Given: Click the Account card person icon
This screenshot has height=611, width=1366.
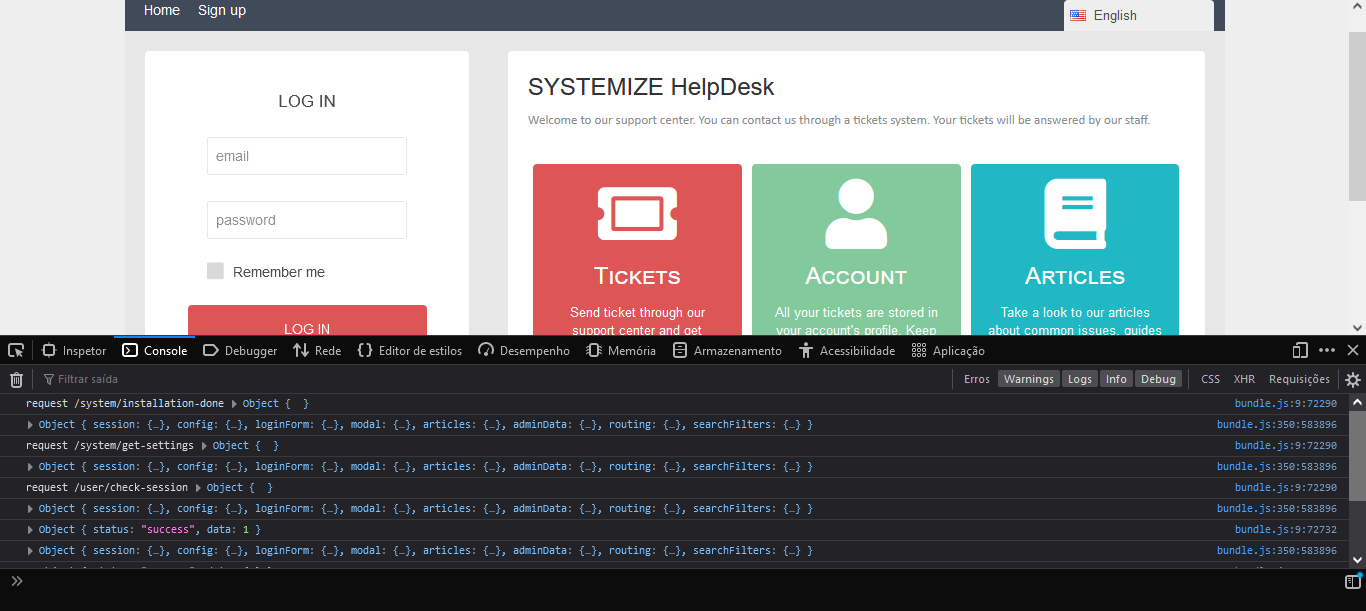Looking at the screenshot, I should [856, 213].
